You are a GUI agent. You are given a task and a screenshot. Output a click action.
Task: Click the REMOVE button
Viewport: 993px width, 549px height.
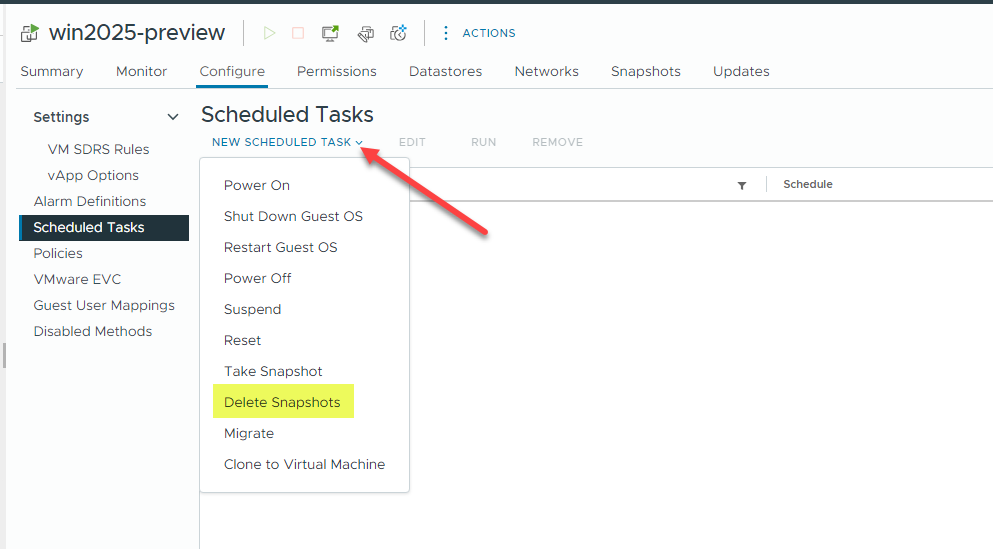[x=557, y=142]
